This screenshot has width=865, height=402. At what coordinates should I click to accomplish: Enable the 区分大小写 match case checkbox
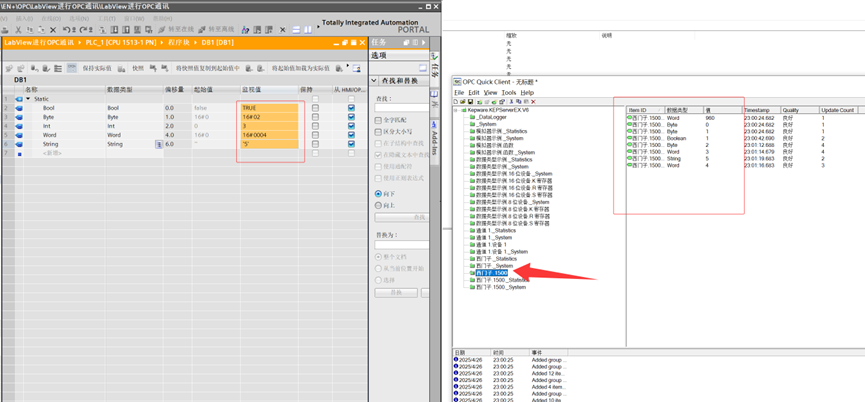pyautogui.click(x=378, y=132)
